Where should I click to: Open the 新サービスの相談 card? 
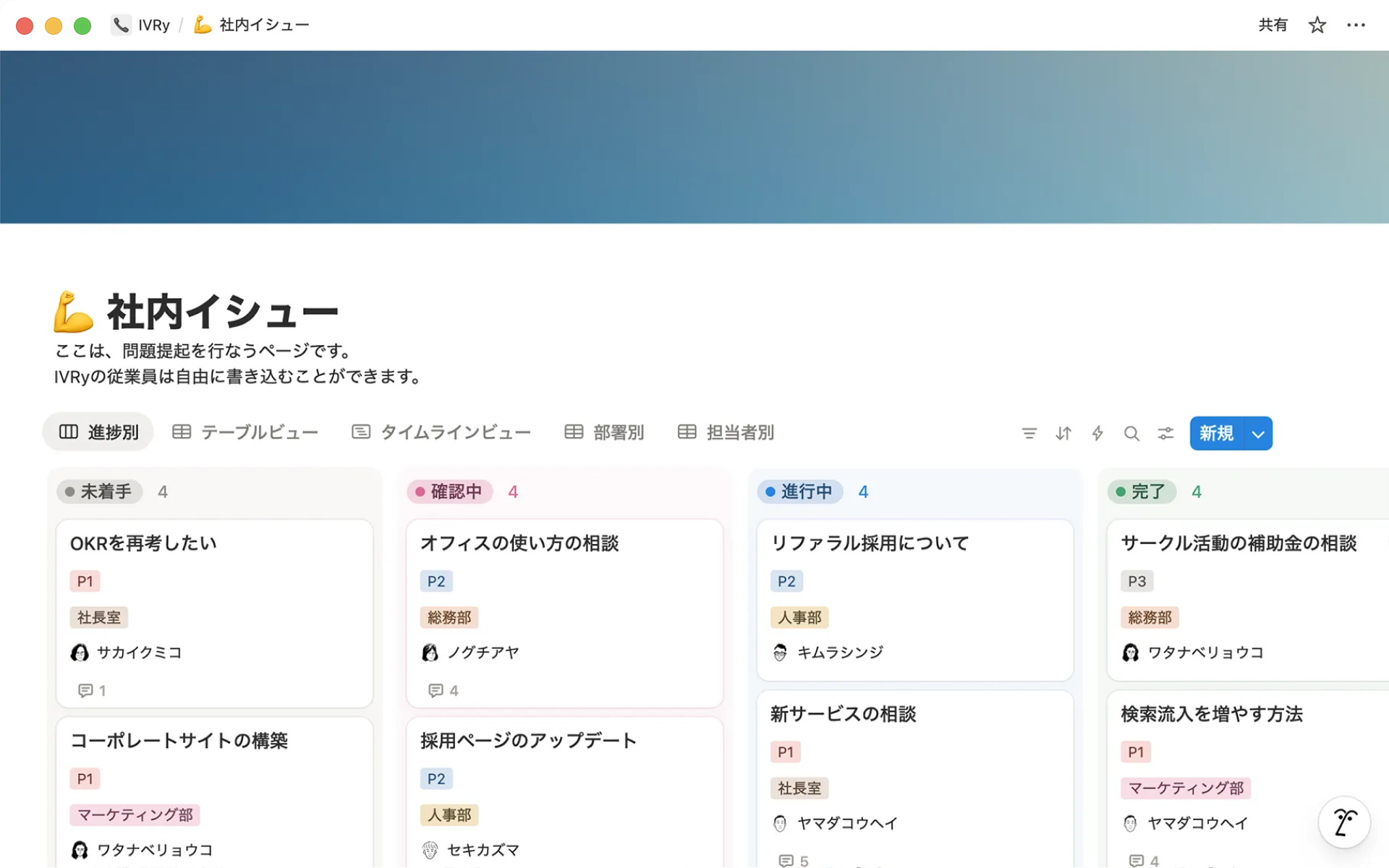click(841, 715)
